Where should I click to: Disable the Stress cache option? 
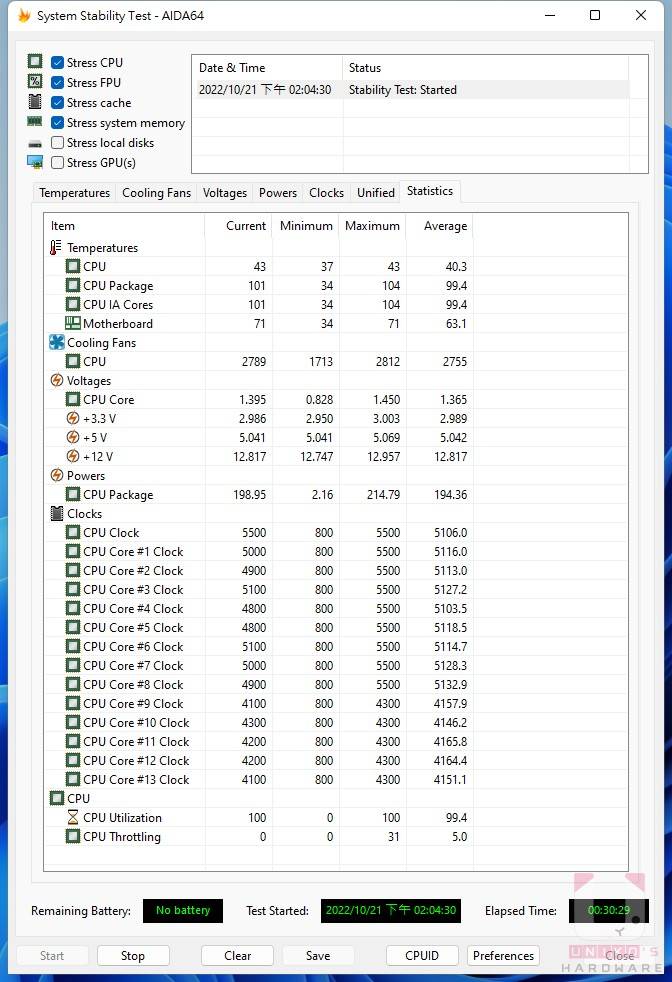(57, 103)
